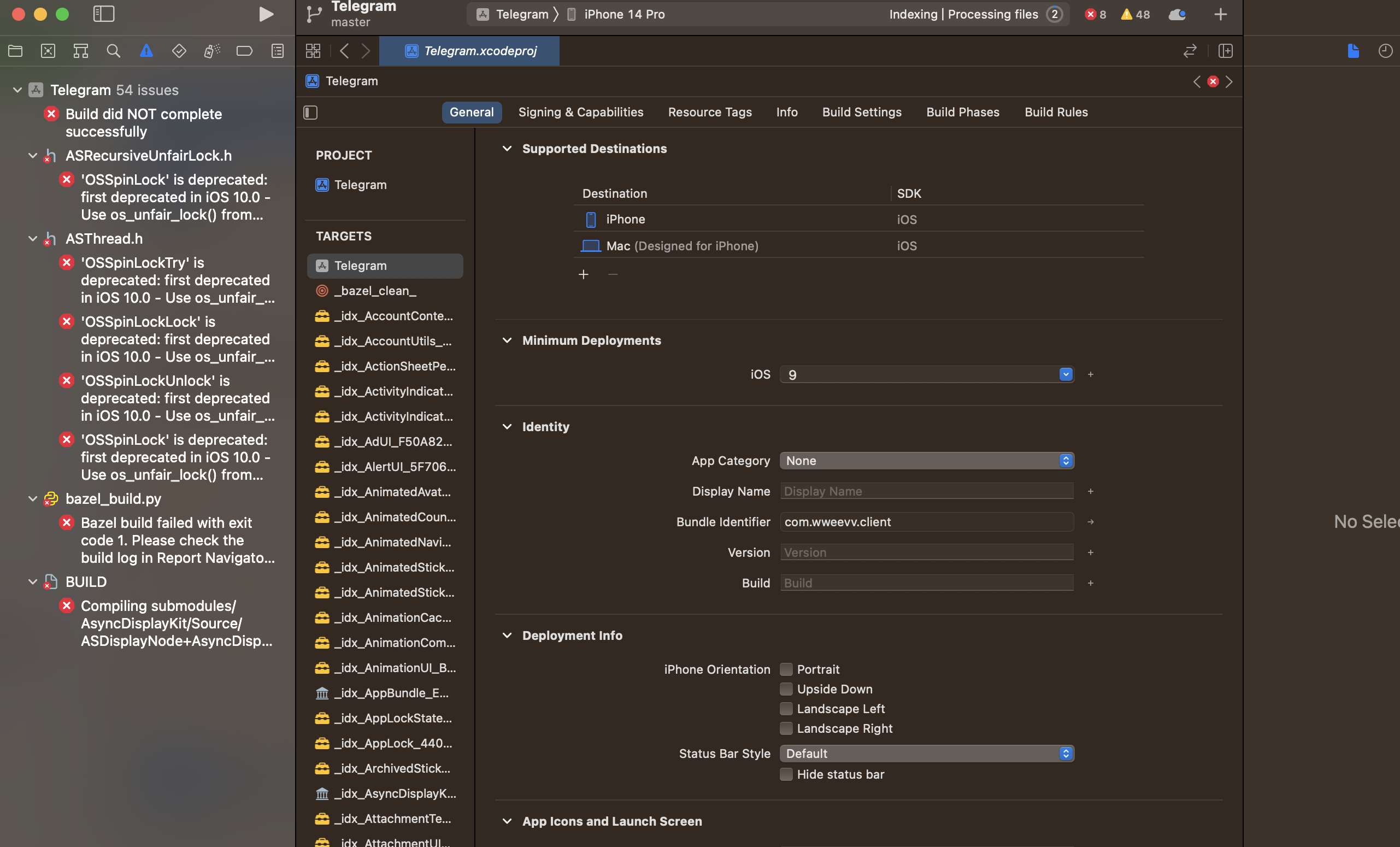Screen dimensions: 1400x847
Task: Open the Project navigator in the sidebar
Action: click(15, 51)
